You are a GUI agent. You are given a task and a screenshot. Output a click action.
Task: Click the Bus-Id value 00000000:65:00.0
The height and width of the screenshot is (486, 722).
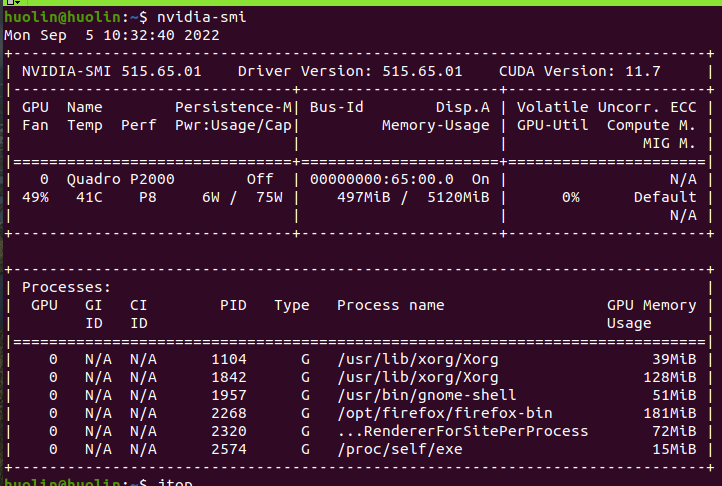[x=382, y=179]
